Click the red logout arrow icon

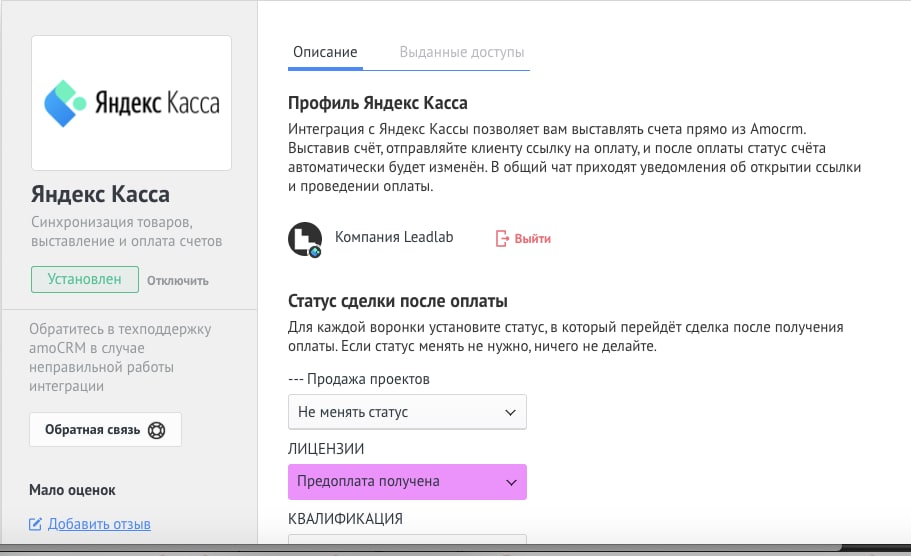point(502,238)
